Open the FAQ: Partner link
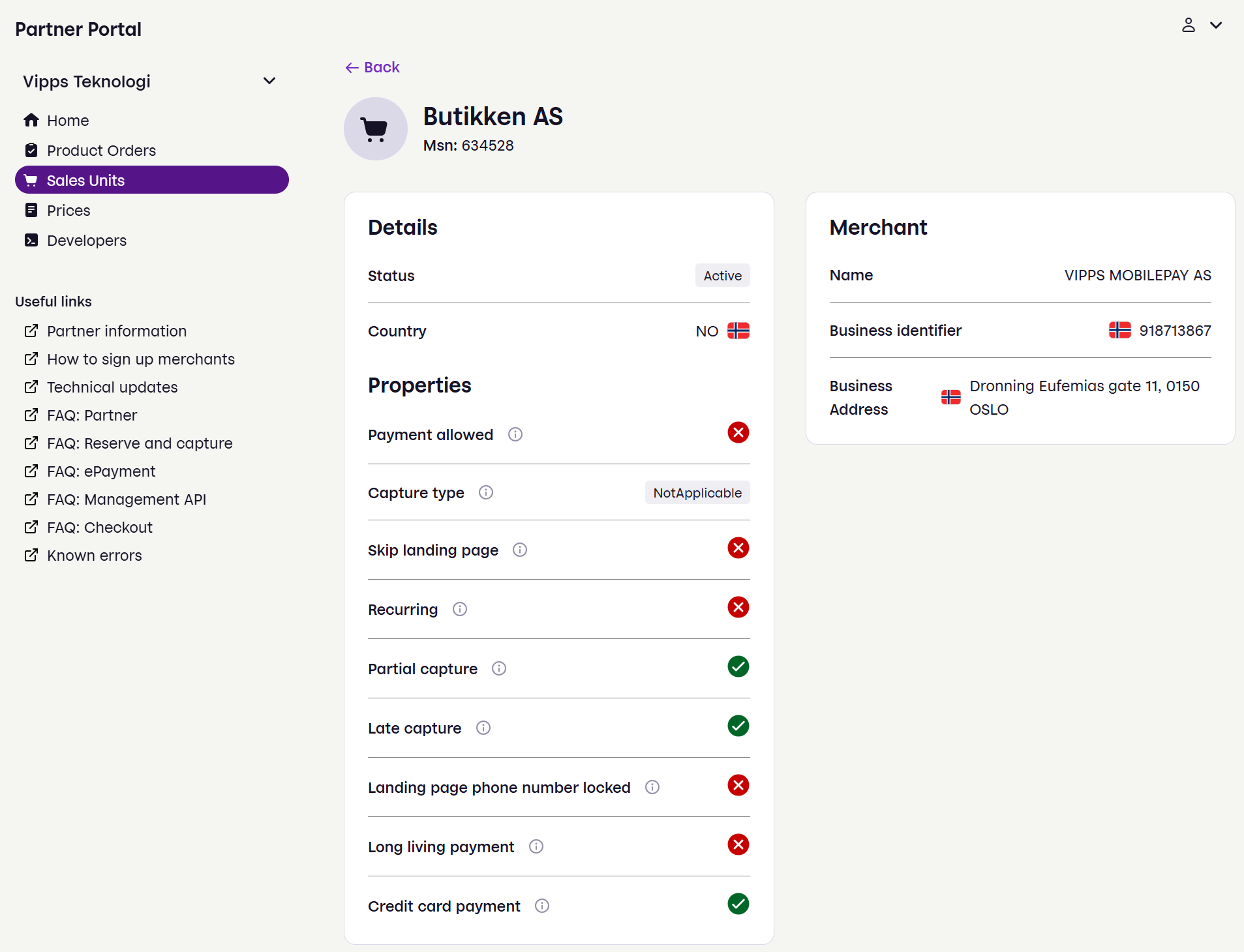Viewport: 1244px width, 952px height. (81, 415)
